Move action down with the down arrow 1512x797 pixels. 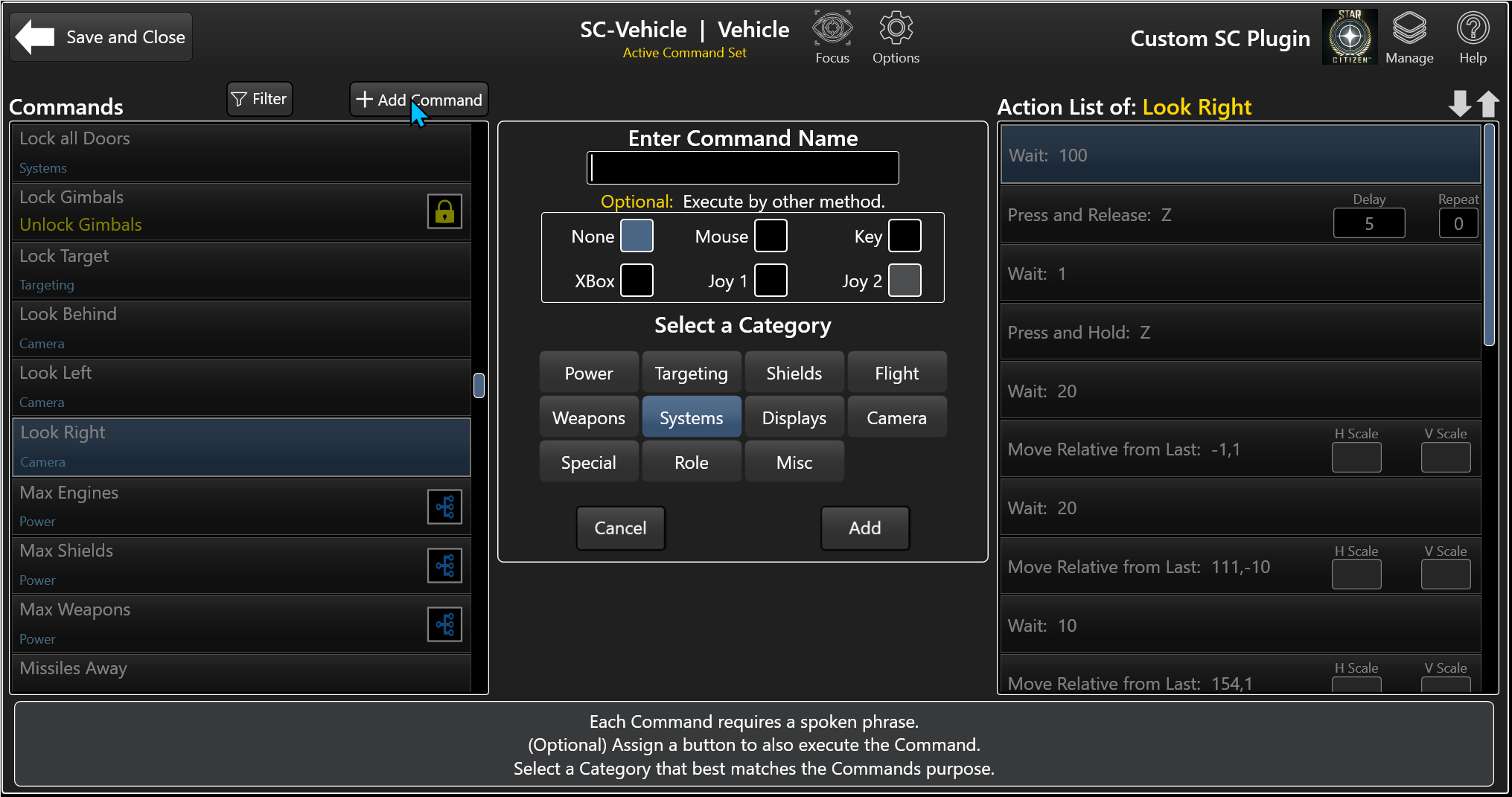(1459, 103)
